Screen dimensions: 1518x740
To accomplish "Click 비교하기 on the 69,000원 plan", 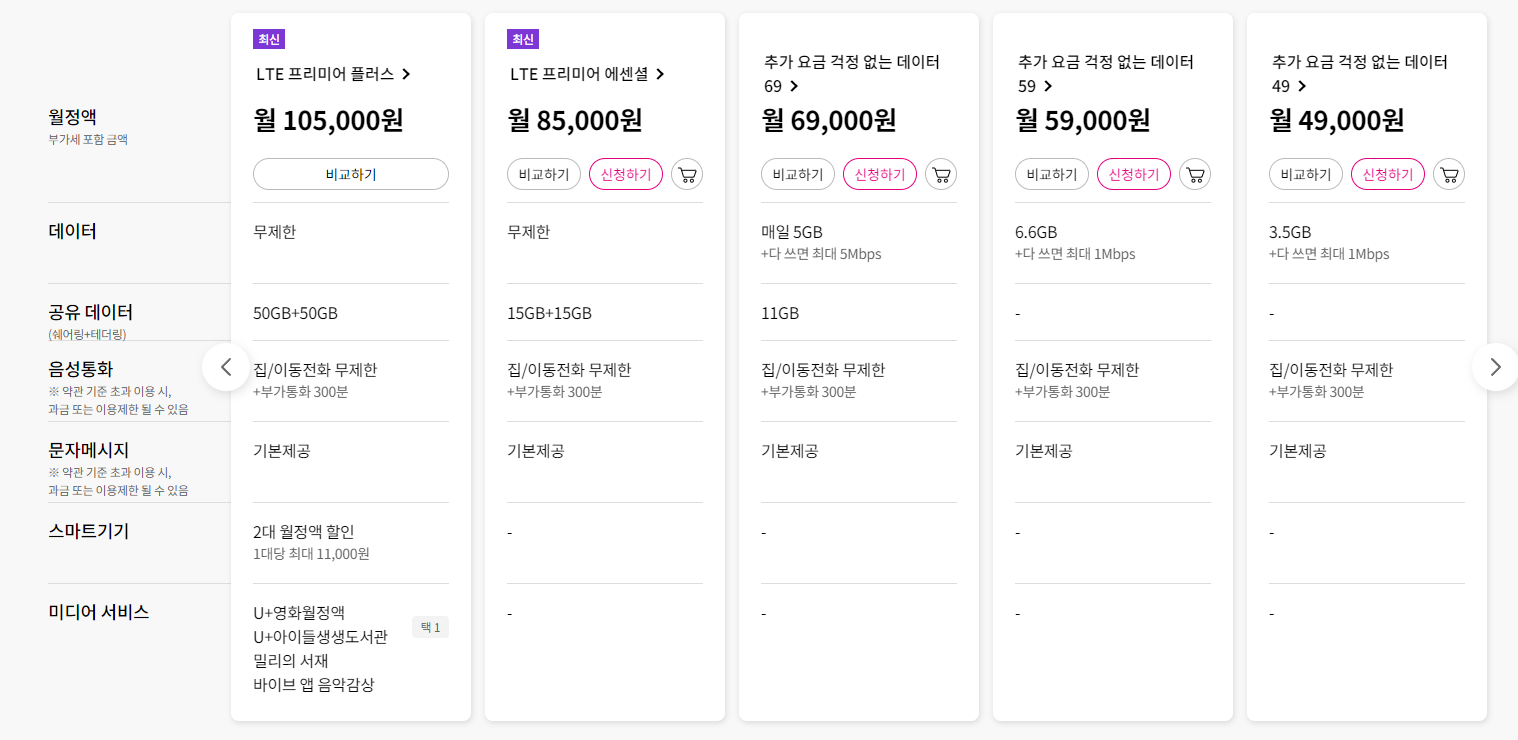I will tap(798, 174).
